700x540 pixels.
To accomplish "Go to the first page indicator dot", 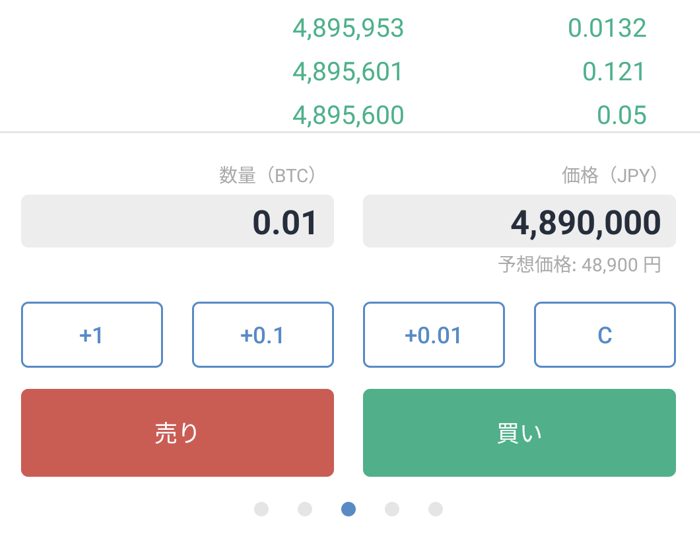I will (x=261, y=509).
